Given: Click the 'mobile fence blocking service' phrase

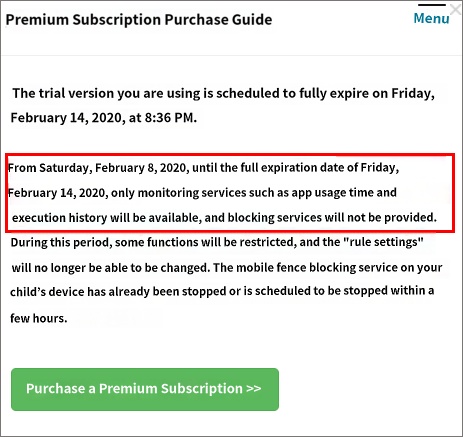Looking at the screenshot, I should click(x=317, y=267).
